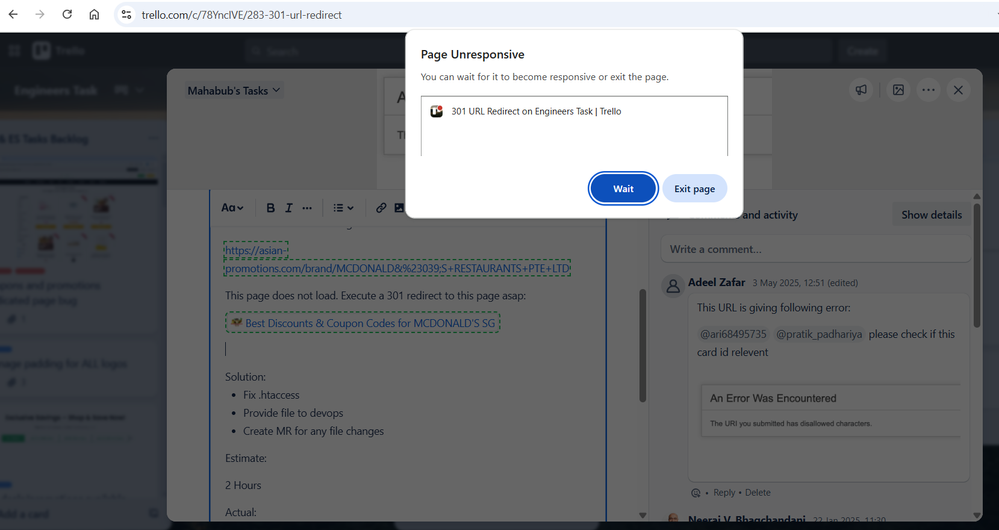Click activity panel scroll down arrow
The height and width of the screenshot is (530, 999).
(977, 515)
